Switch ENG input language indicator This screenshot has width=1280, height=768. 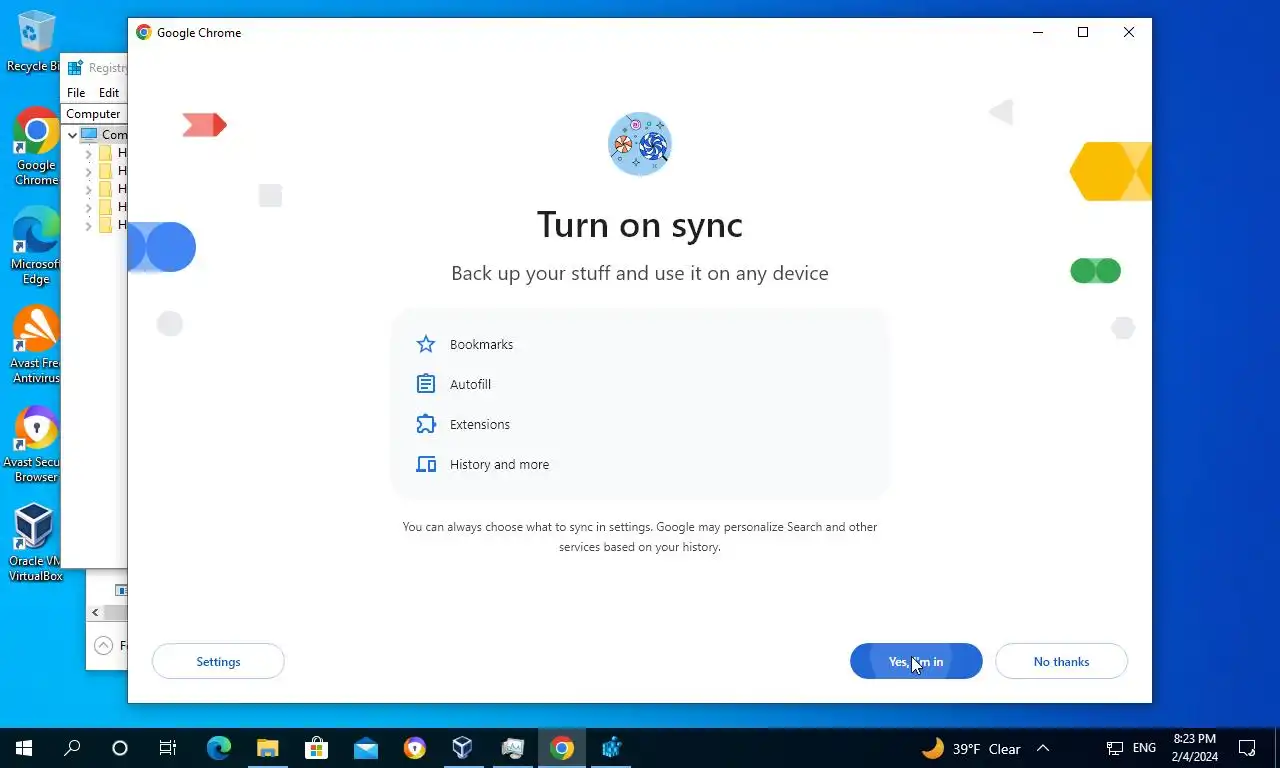1144,748
